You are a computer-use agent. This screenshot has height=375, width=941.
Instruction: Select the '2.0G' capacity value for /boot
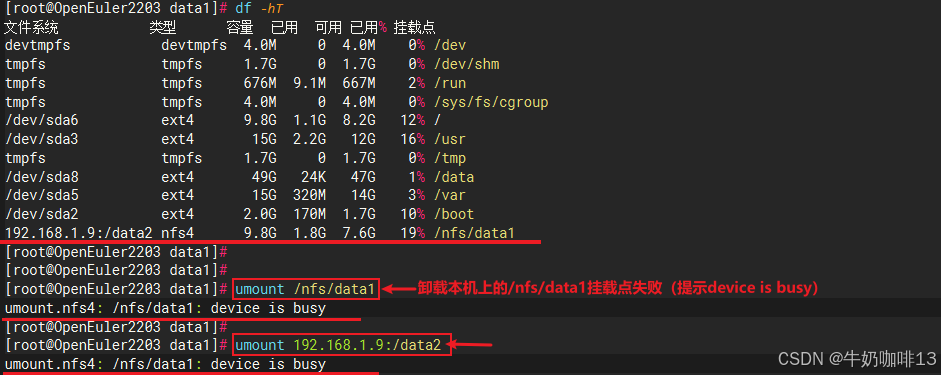tap(260, 214)
